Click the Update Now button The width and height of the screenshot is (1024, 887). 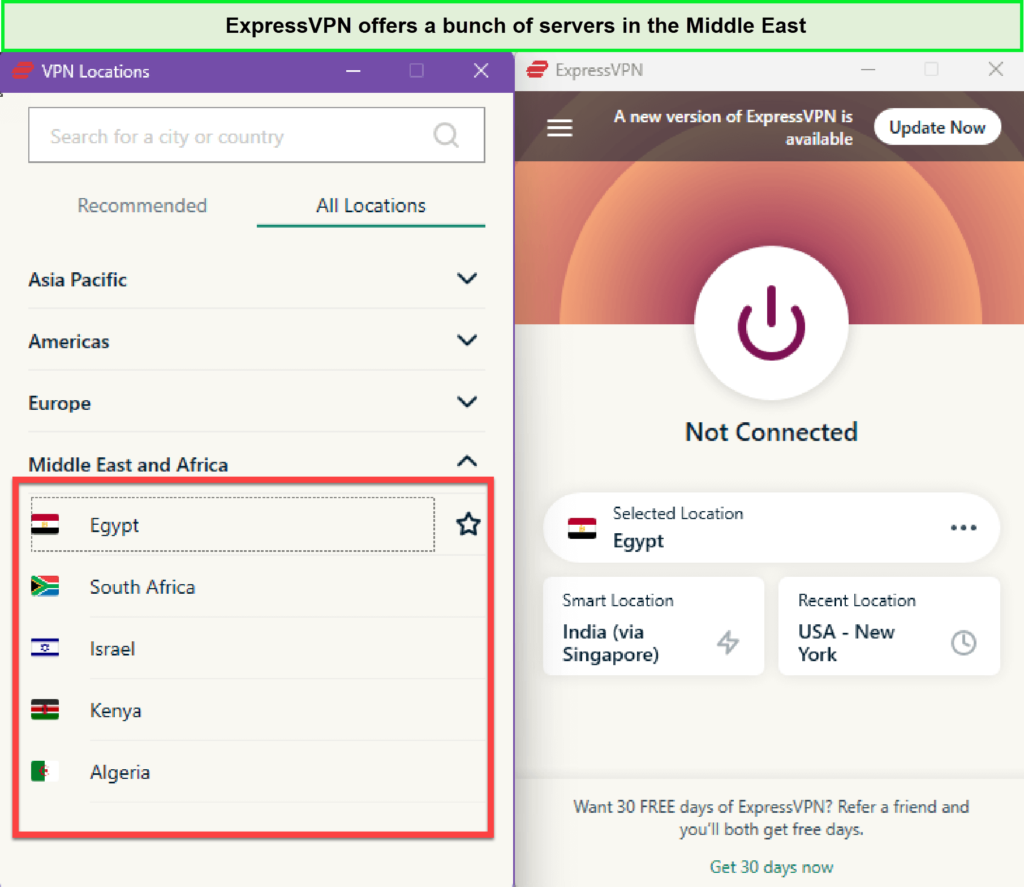(936, 127)
